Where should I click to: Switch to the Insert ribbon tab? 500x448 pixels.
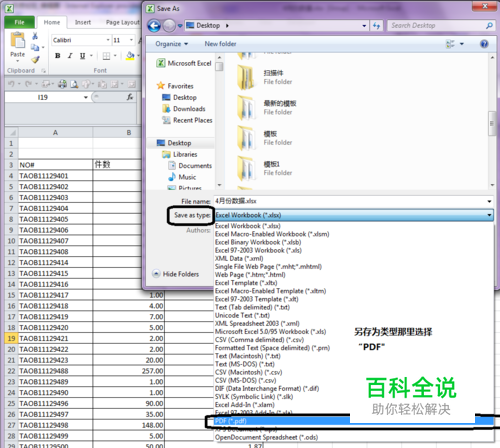[83, 22]
